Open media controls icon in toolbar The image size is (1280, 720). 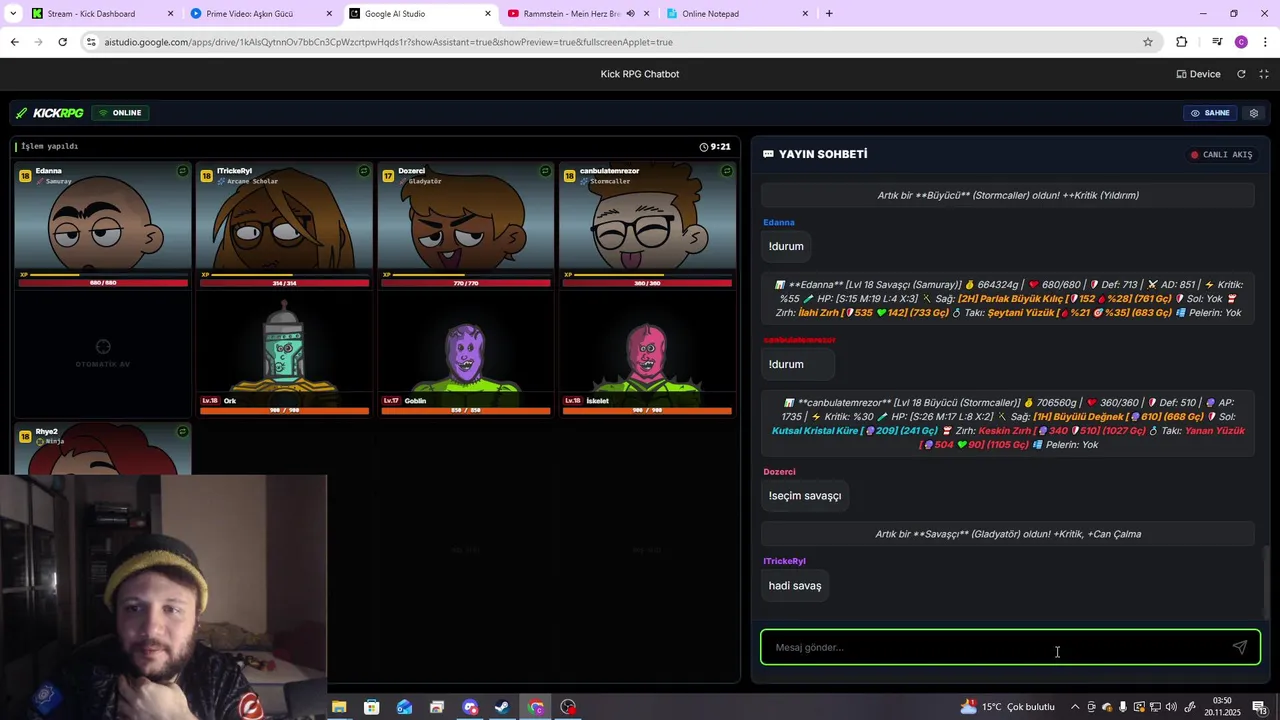coord(1217,42)
